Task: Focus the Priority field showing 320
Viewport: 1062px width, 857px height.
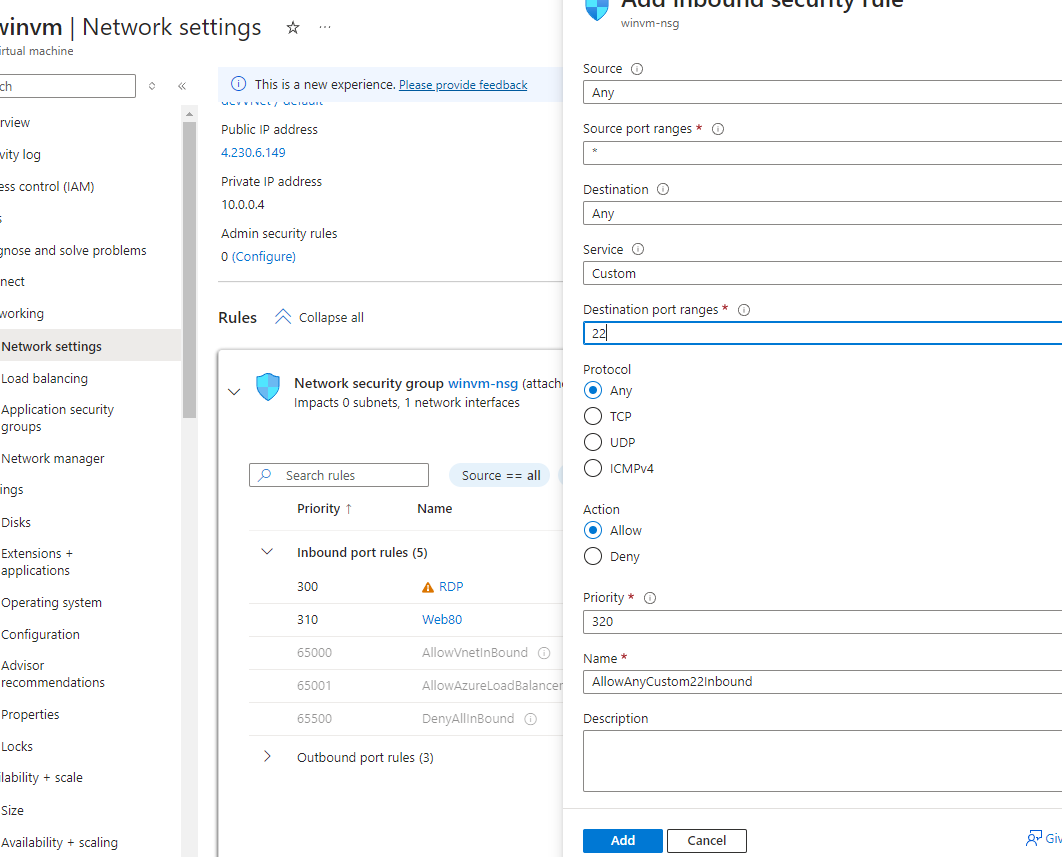Action: click(x=822, y=621)
